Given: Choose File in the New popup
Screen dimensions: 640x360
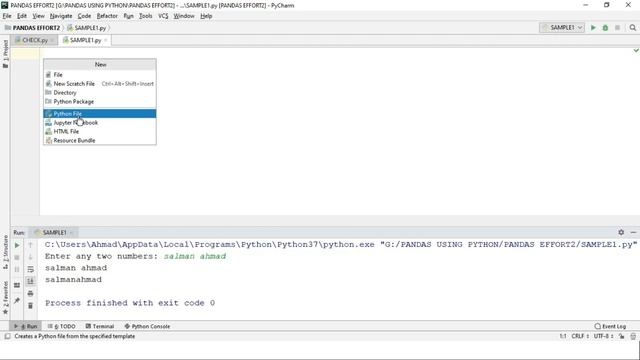Looking at the screenshot, I should (x=100, y=75).
